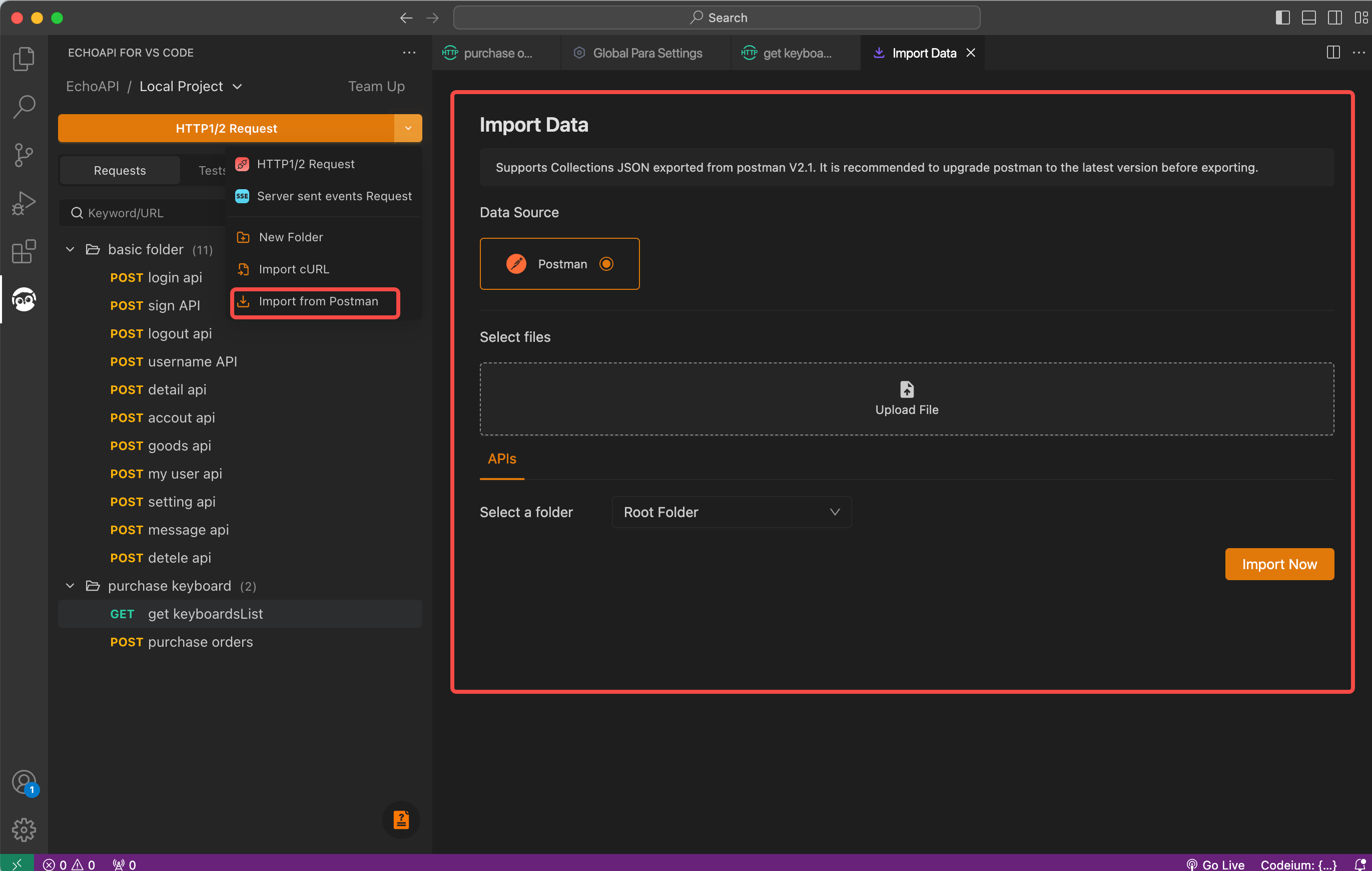
Task: Select the EchoAPI owl icon in activity bar
Action: tap(24, 299)
